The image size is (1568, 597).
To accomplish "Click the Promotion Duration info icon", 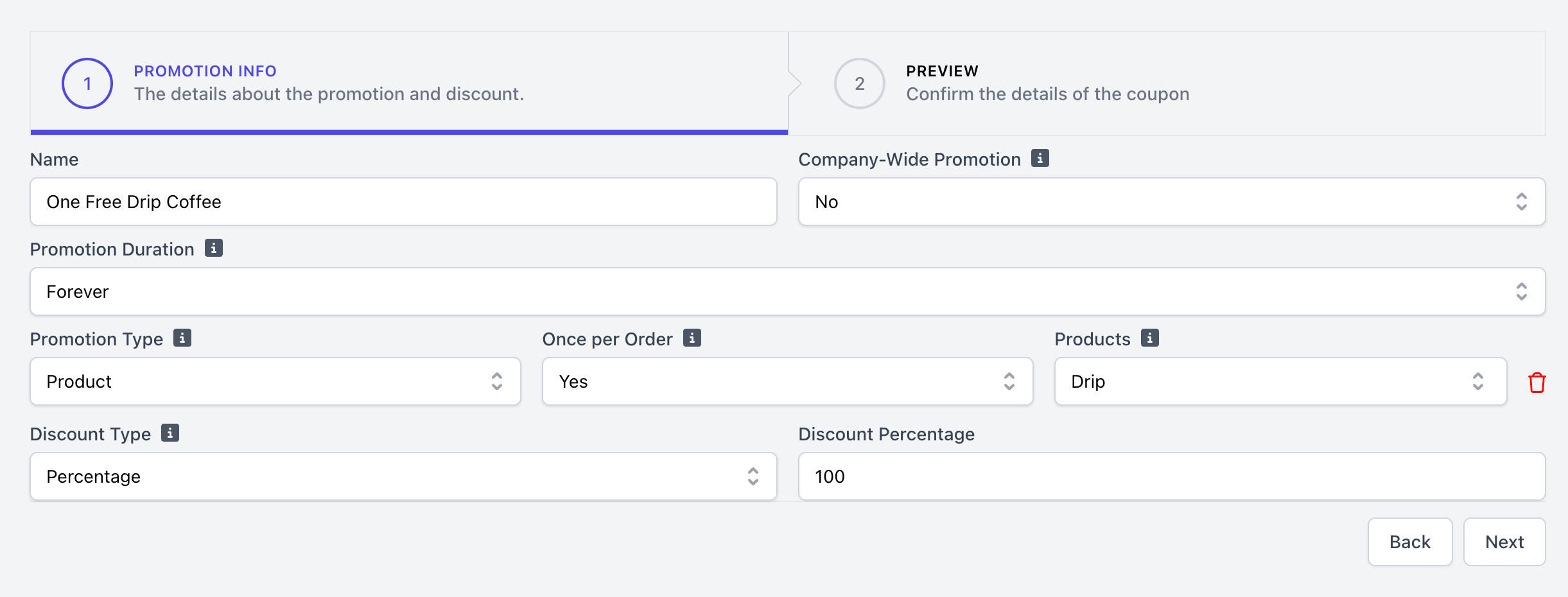I will 214,248.
